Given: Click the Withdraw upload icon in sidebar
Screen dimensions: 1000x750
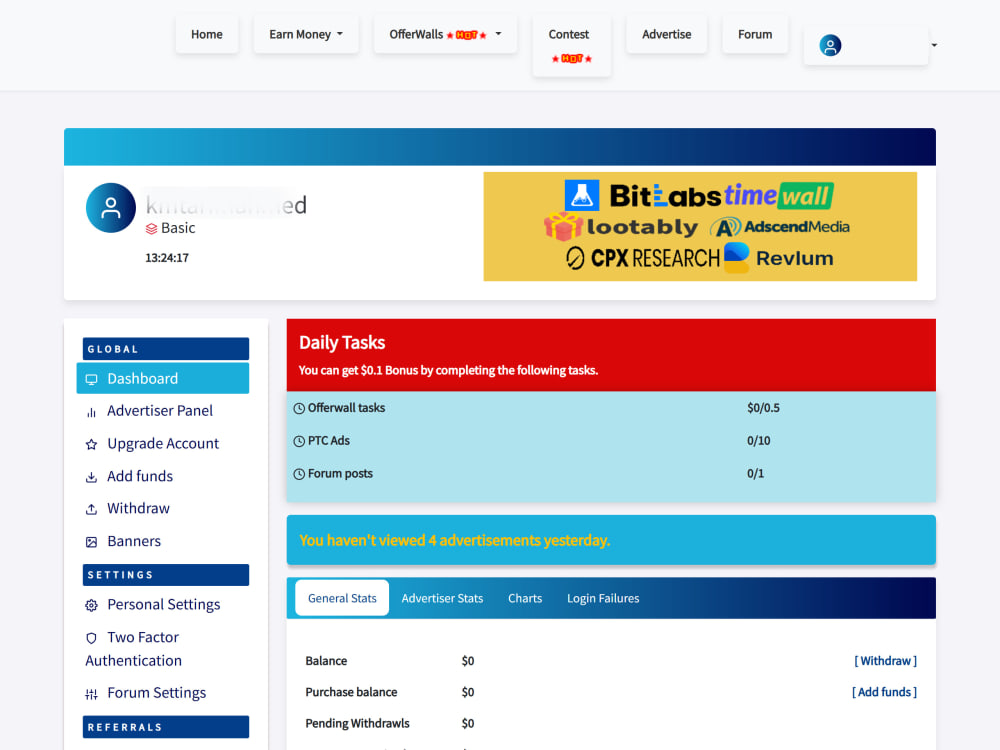Looking at the screenshot, I should [x=91, y=510].
